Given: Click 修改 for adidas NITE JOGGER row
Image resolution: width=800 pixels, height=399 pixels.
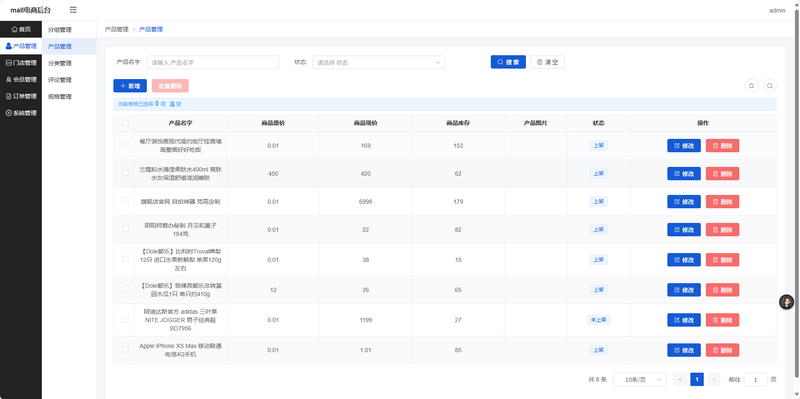Looking at the screenshot, I should pos(684,320).
